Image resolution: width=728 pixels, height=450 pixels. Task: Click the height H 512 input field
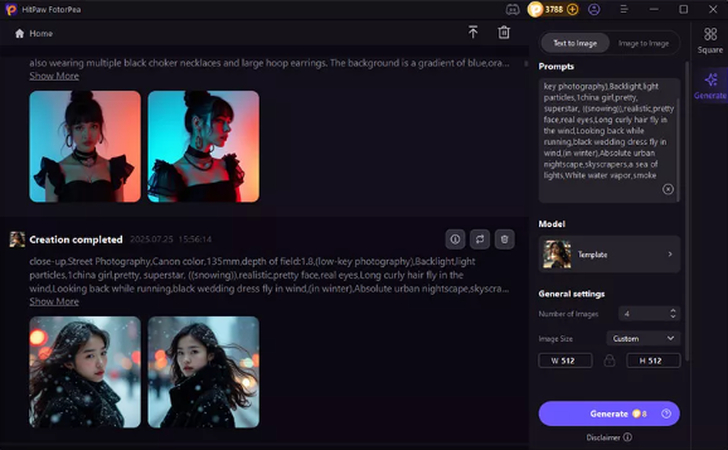pyautogui.click(x=653, y=360)
